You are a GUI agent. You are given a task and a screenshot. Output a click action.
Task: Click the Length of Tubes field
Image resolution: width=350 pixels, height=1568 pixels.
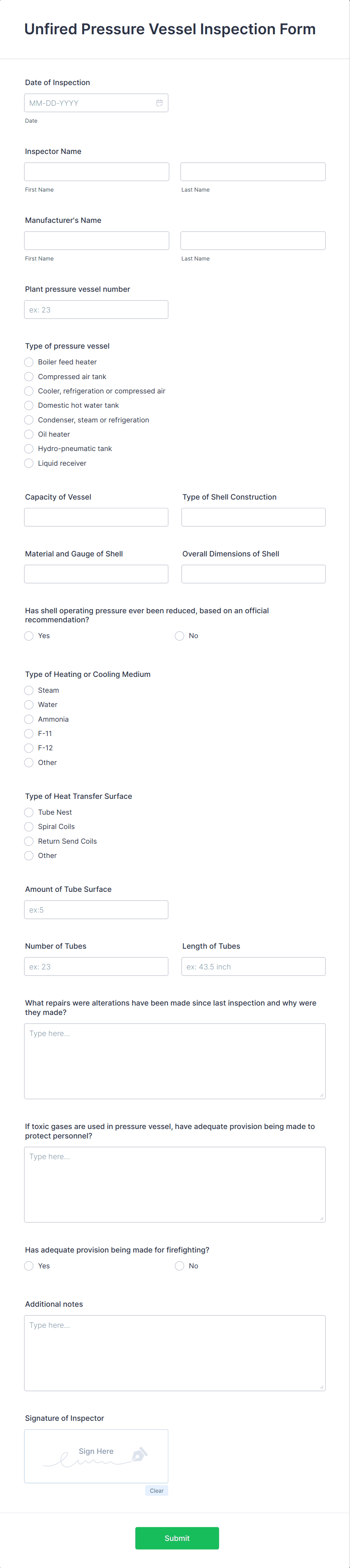click(253, 966)
